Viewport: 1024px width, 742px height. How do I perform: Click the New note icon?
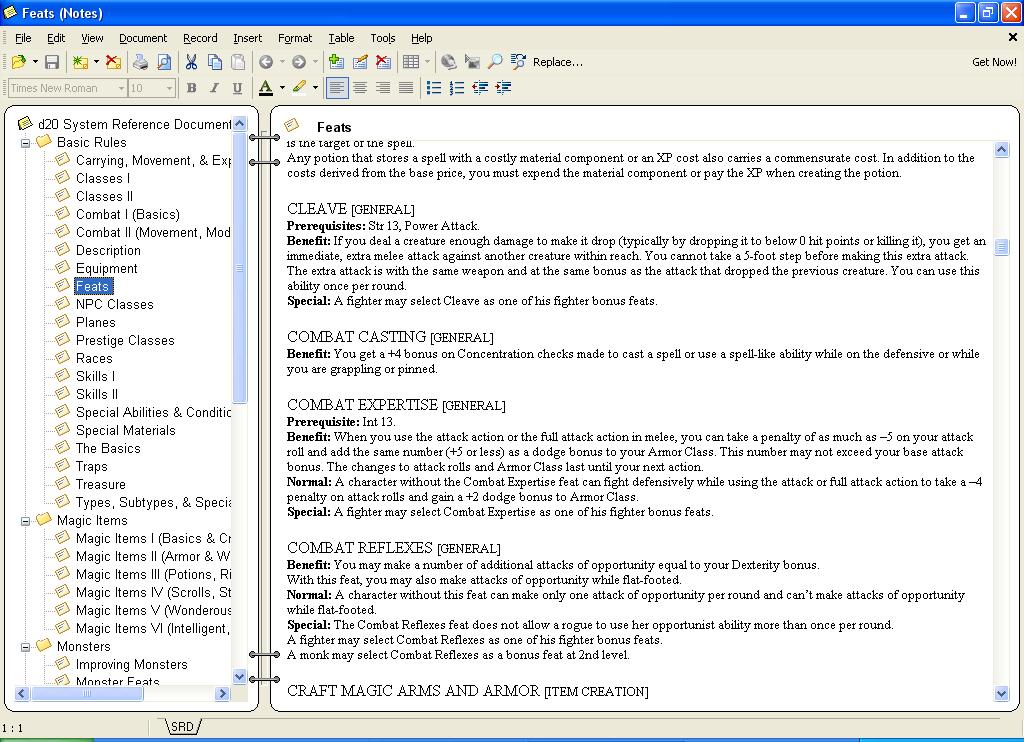pyautogui.click(x=80, y=62)
